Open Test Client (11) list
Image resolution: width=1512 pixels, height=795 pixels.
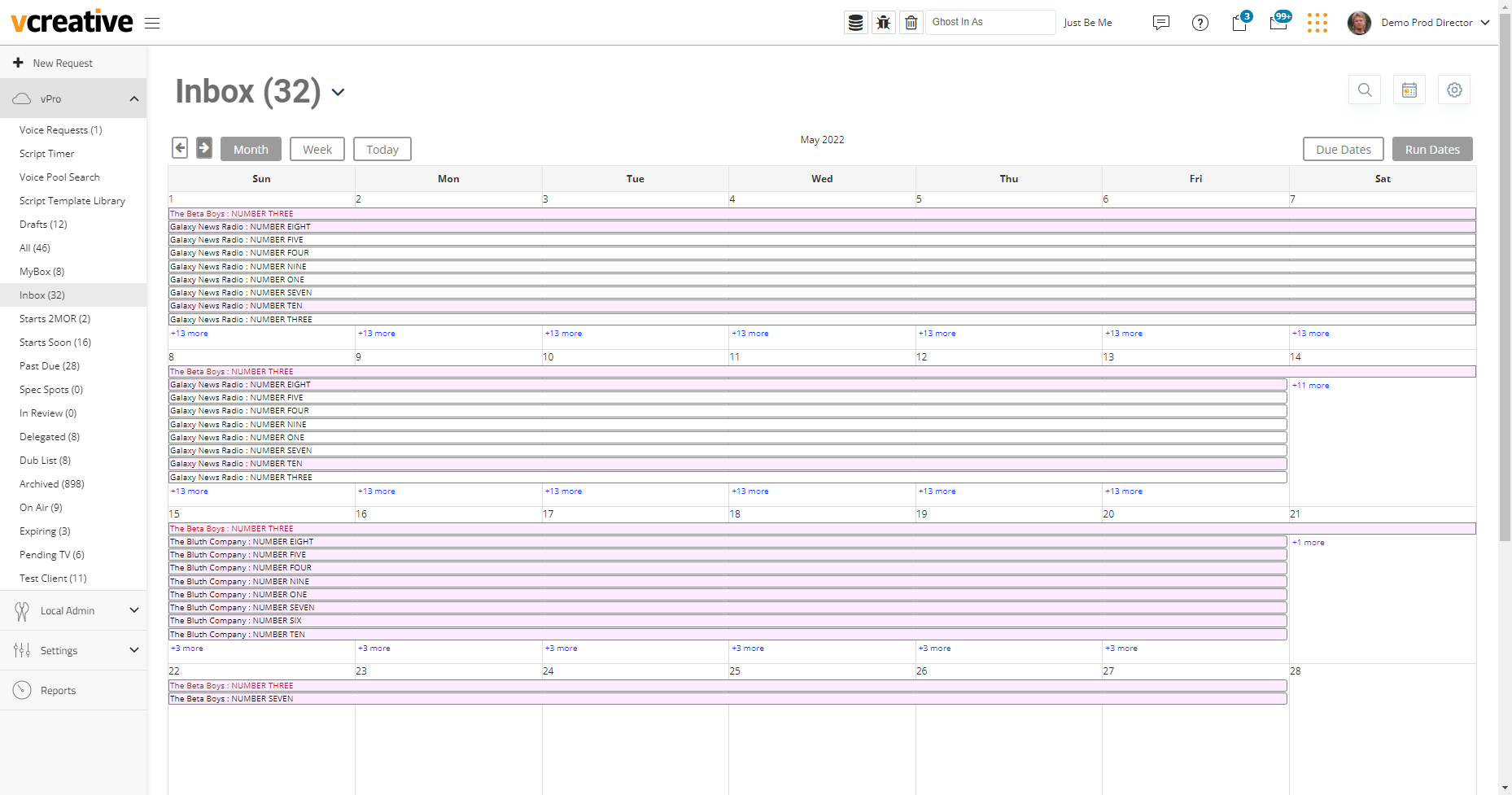point(53,579)
